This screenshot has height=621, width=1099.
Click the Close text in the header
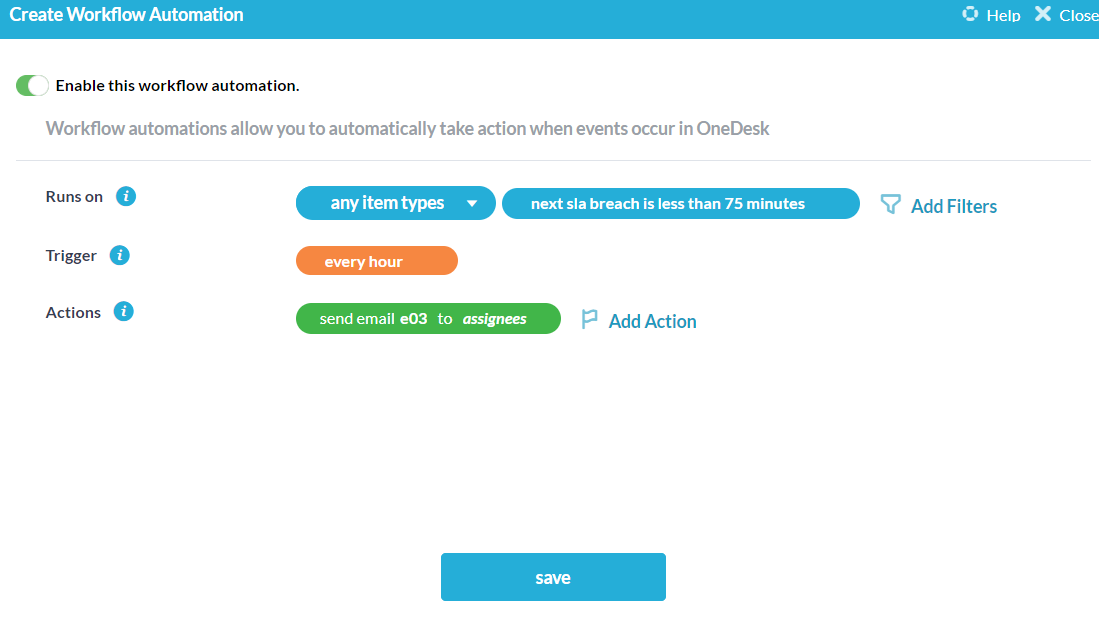pos(1078,15)
